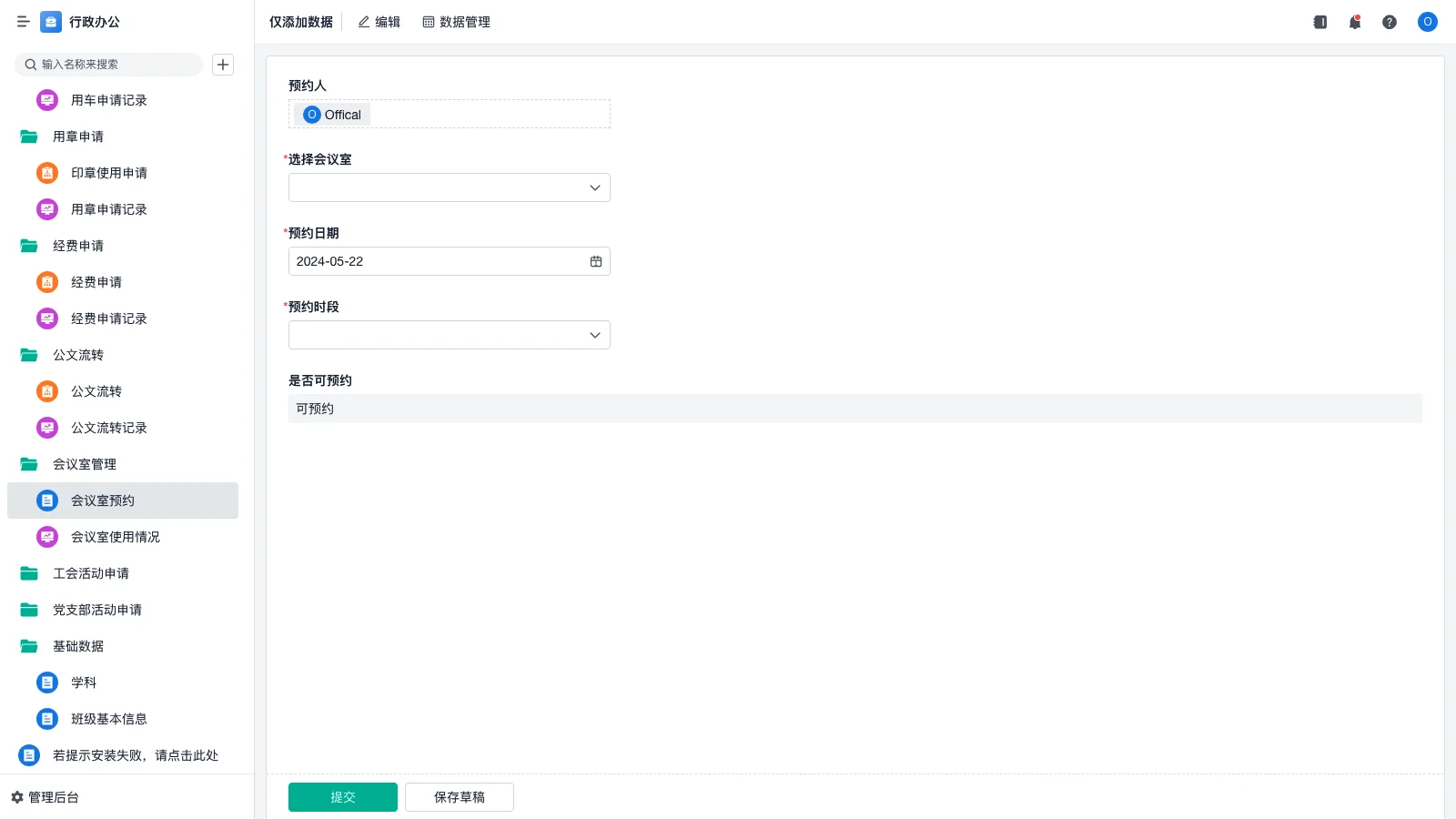Click the 行政办公 app title
The height and width of the screenshot is (819, 1456).
95,22
